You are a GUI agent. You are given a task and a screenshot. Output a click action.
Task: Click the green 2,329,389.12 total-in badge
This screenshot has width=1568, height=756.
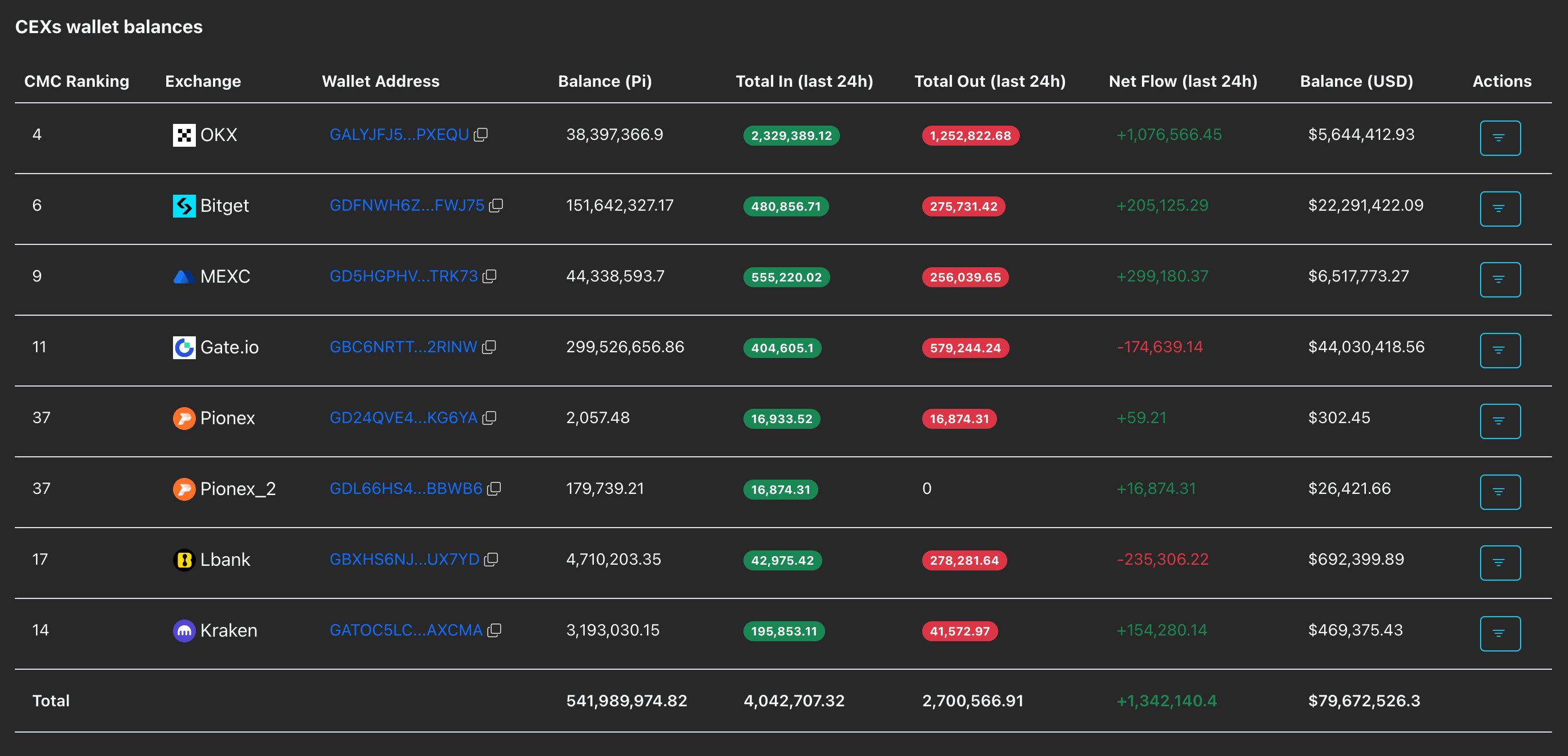pos(791,135)
